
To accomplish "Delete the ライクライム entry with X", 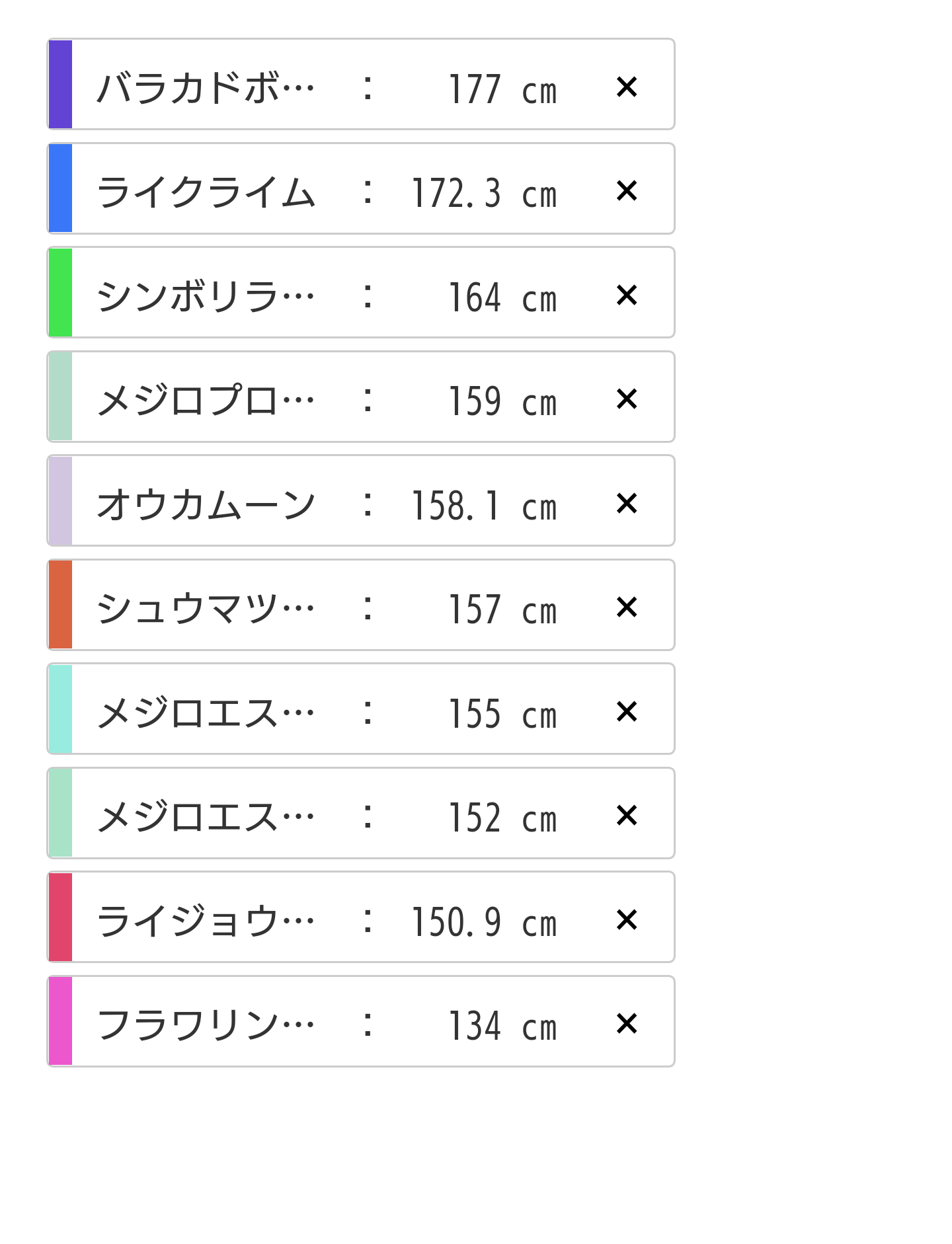I will coord(626,190).
